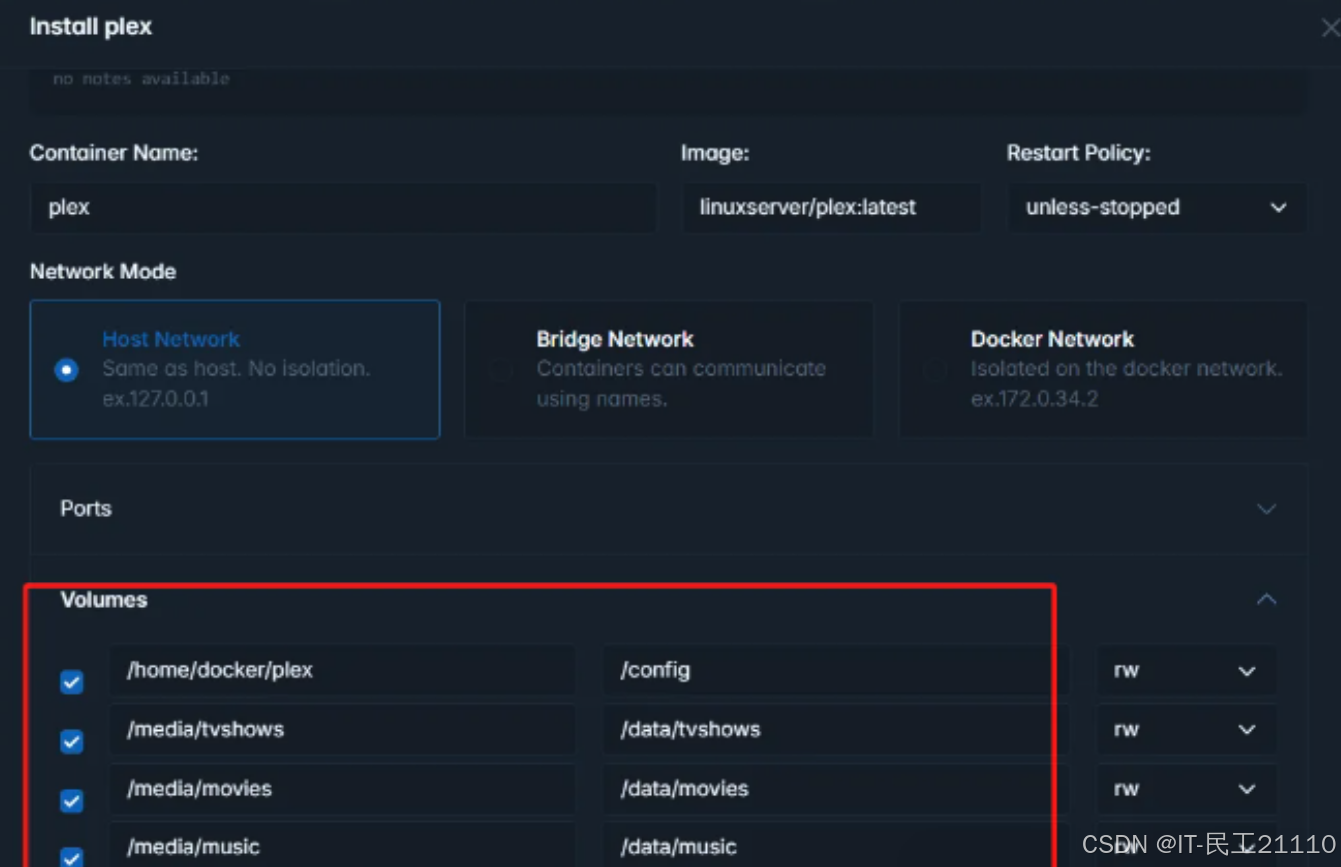The height and width of the screenshot is (867, 1341).
Task: Uncheck the /home/docker/plex volume checkbox
Action: (x=71, y=682)
